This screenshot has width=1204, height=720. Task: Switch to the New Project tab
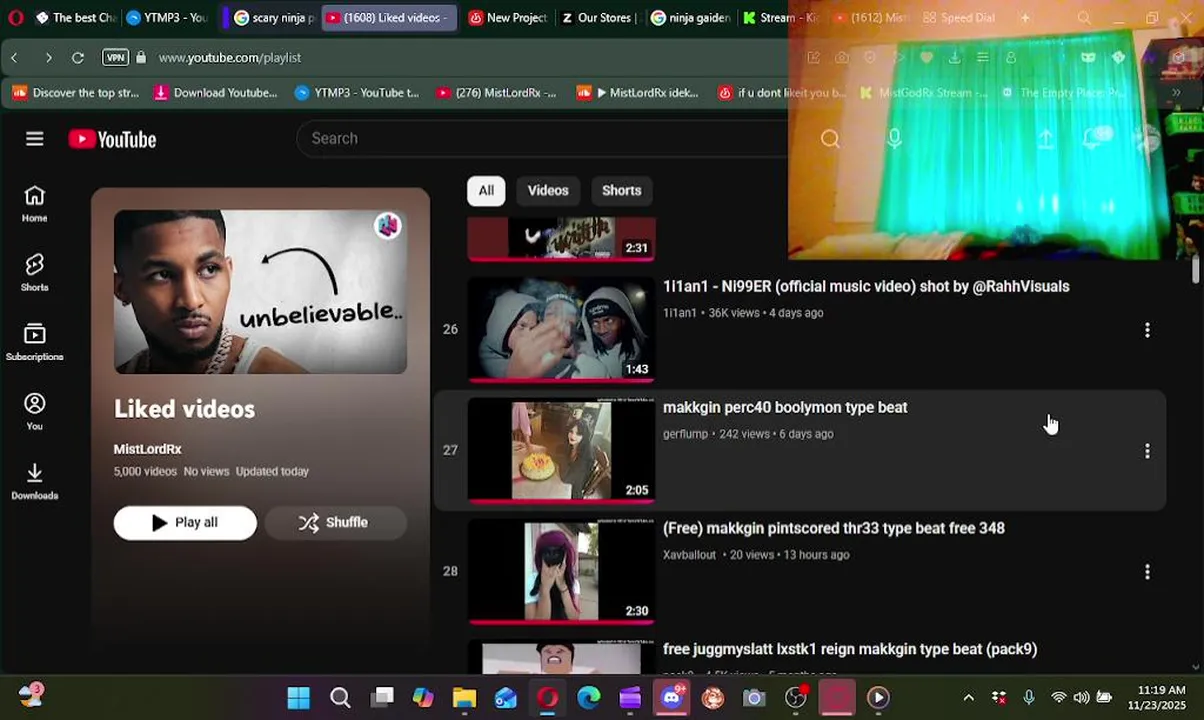pyautogui.click(x=508, y=18)
